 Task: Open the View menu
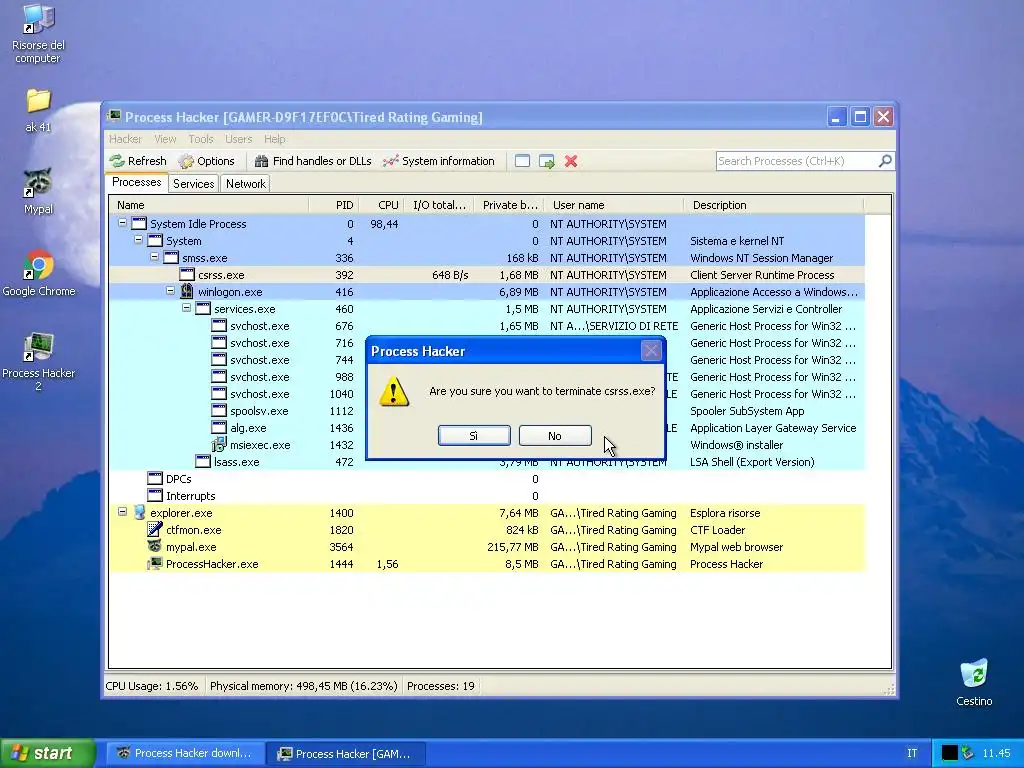coord(165,139)
